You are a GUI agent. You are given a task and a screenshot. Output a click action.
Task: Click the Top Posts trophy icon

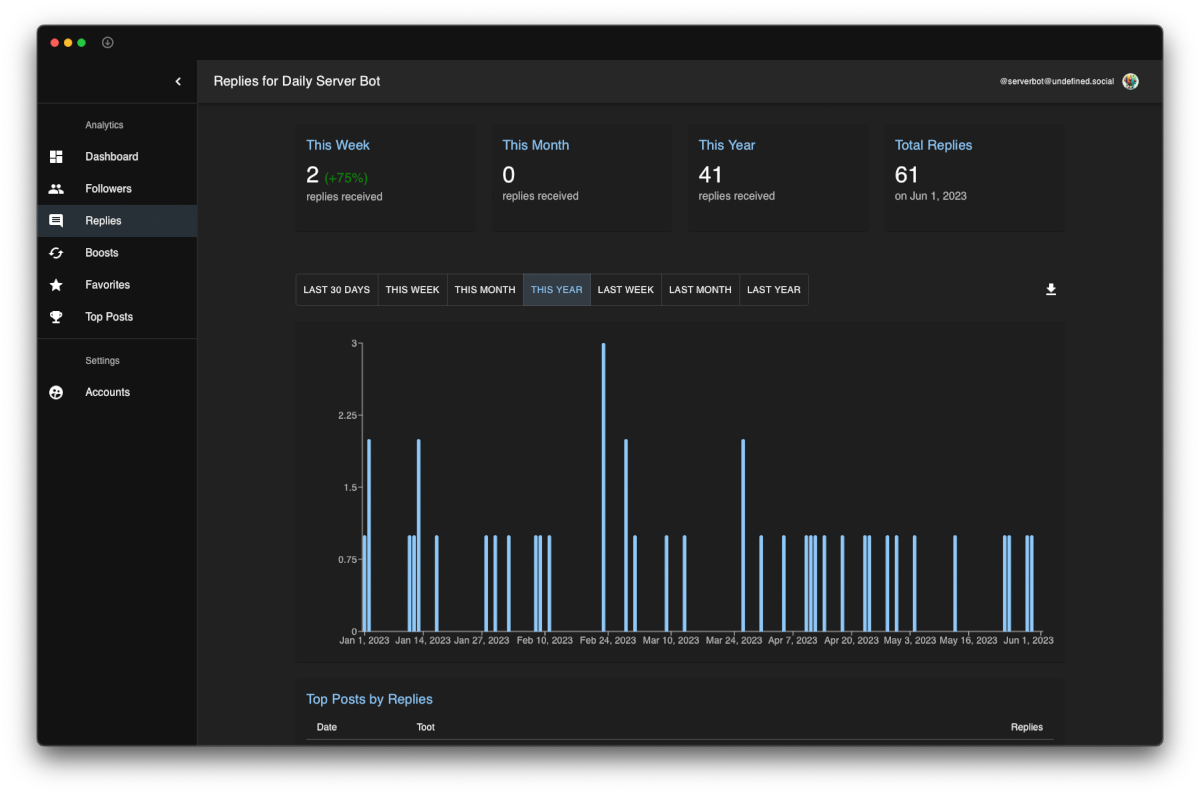[56, 317]
